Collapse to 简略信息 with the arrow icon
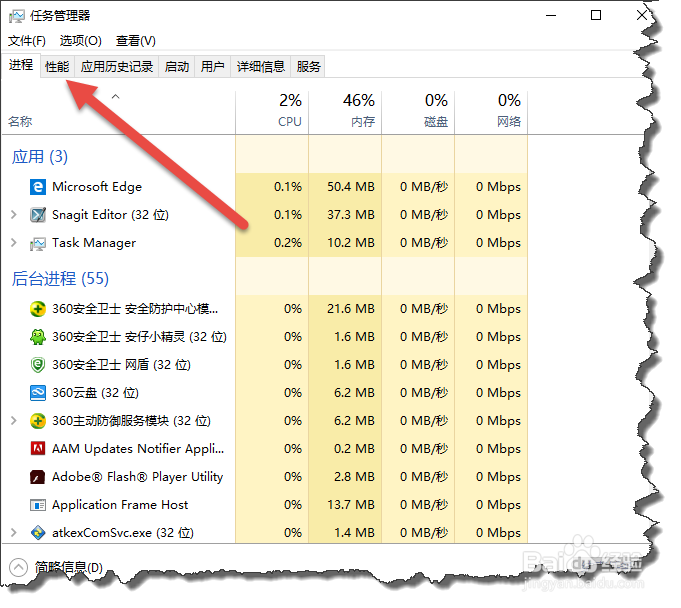The width and height of the screenshot is (681, 608). [x=18, y=567]
